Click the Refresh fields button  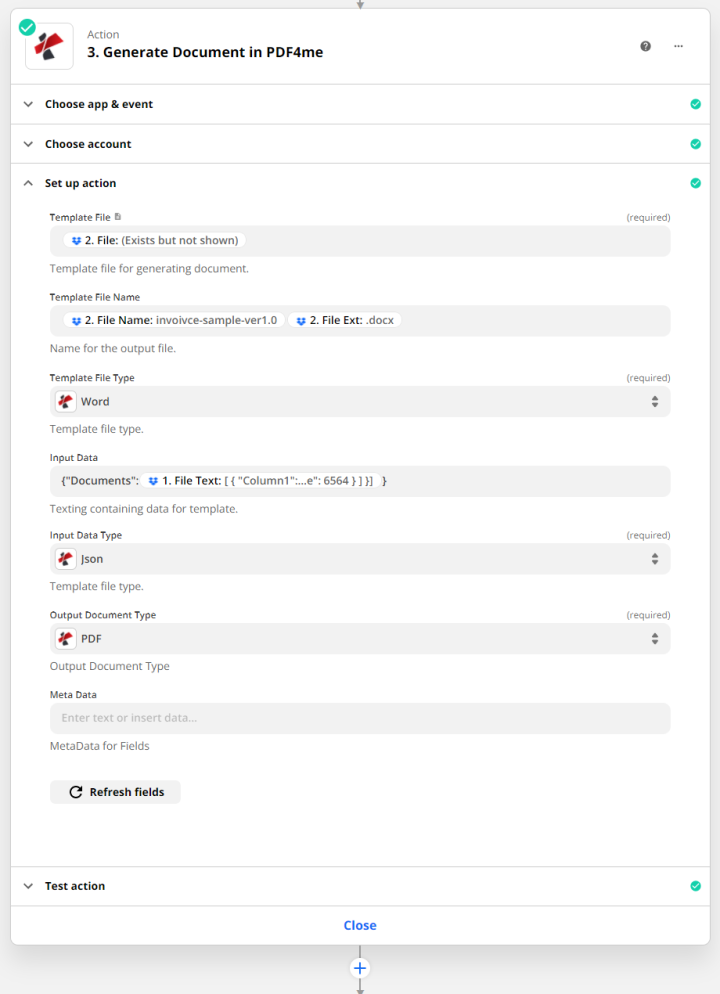115,791
